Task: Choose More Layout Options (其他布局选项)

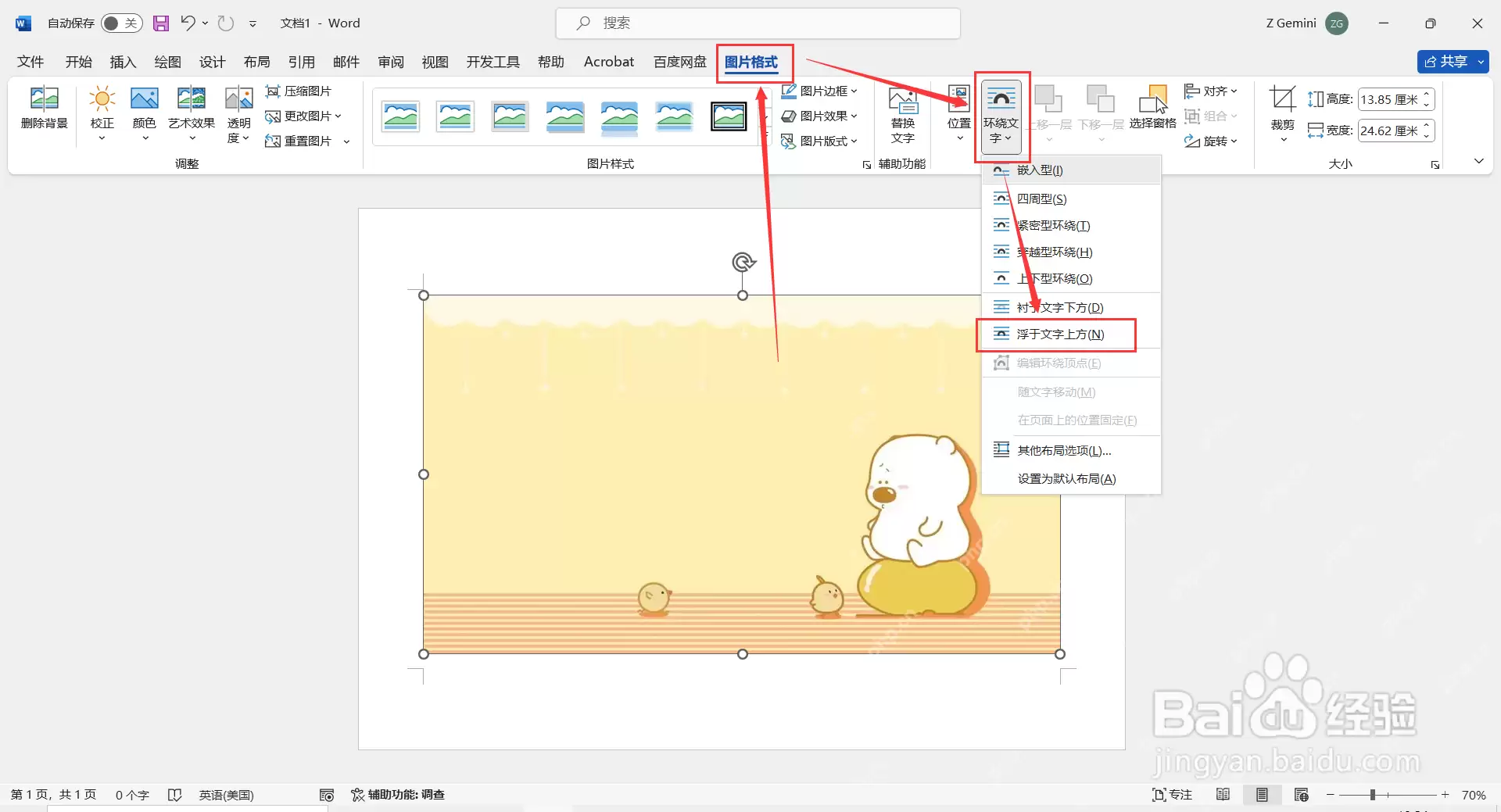Action: [x=1070, y=451]
